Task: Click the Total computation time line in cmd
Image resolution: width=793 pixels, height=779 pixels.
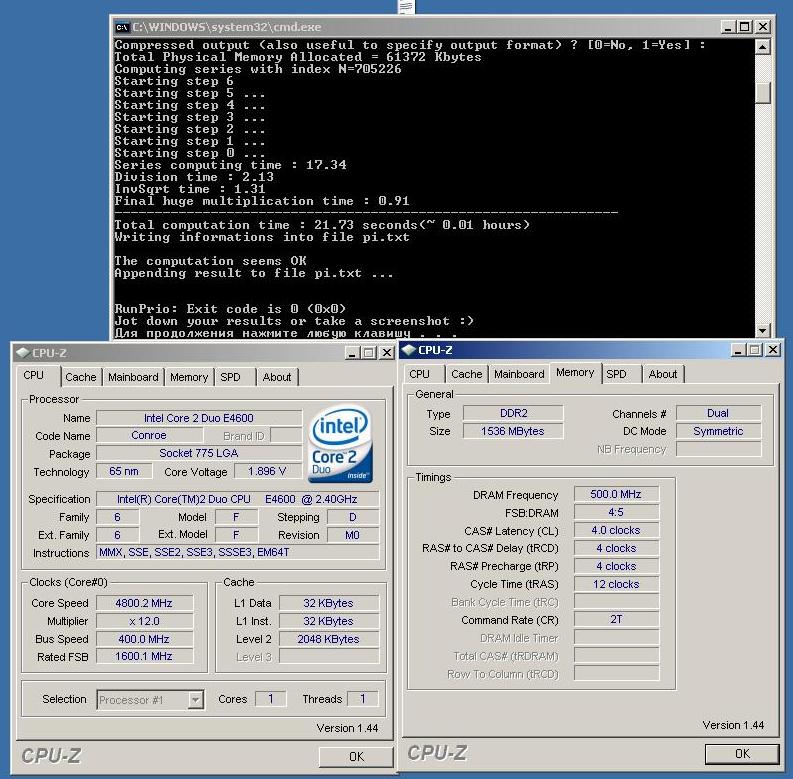Action: (322, 225)
